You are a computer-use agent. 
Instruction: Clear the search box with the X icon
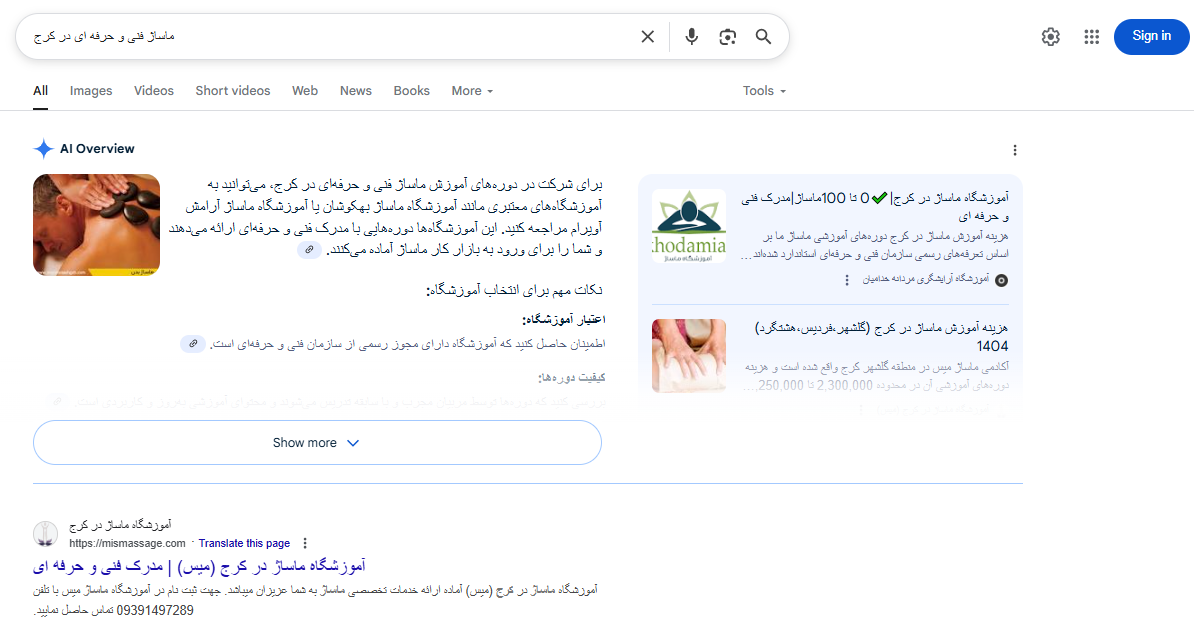click(x=647, y=37)
